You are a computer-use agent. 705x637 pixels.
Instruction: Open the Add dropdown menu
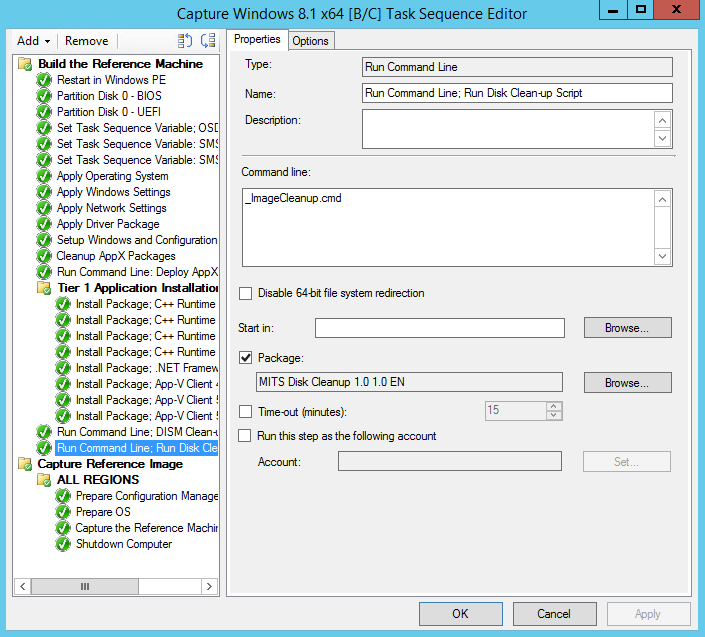34,41
